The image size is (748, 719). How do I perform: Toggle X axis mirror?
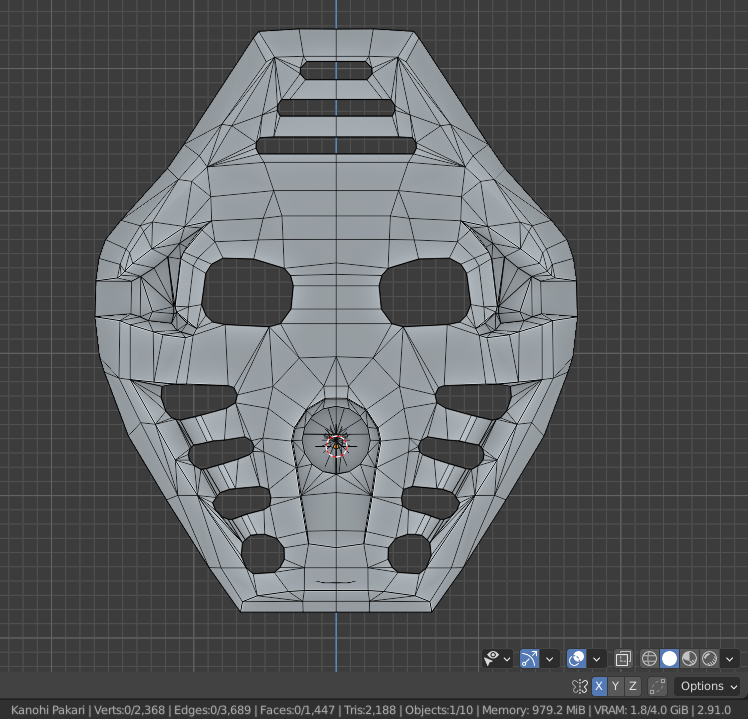pyautogui.click(x=599, y=686)
